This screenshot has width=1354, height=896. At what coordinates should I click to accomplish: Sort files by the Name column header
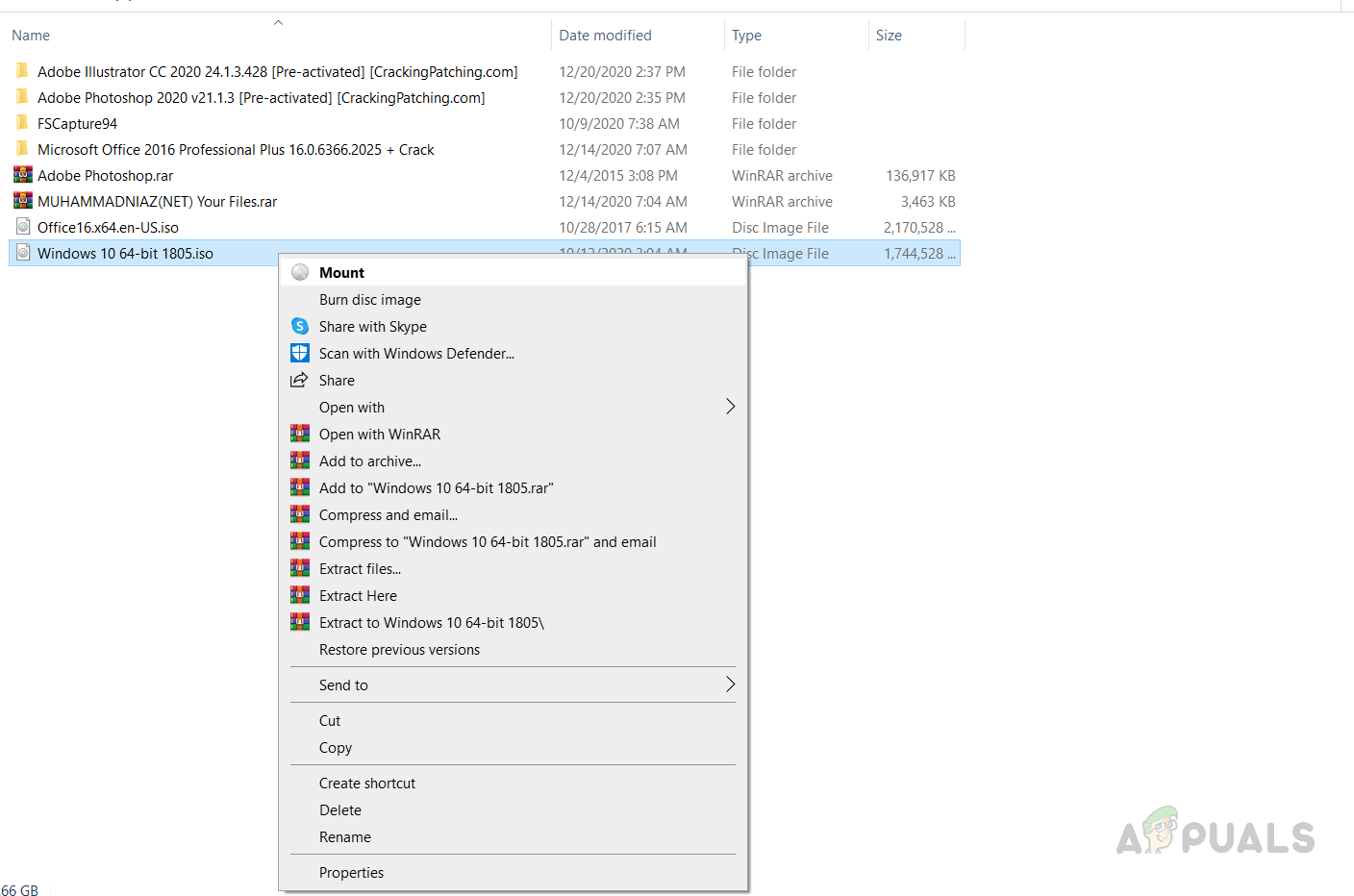point(31,36)
